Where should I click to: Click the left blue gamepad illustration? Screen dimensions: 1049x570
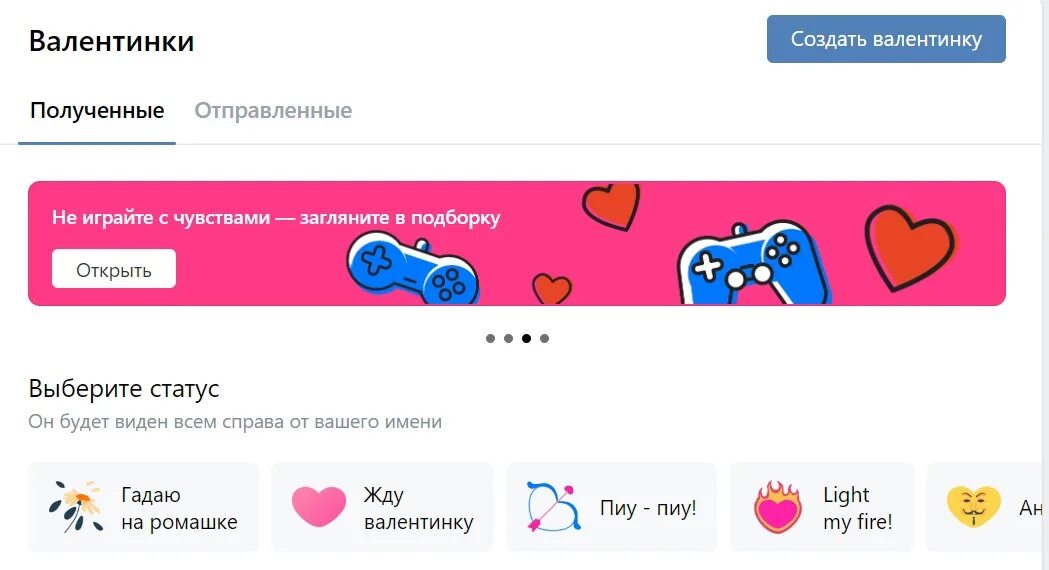tap(412, 268)
